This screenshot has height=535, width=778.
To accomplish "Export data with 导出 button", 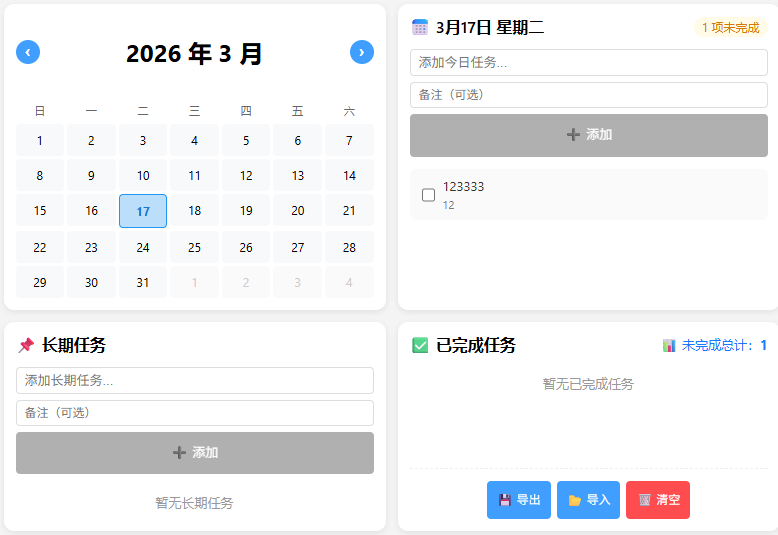I will (519, 500).
